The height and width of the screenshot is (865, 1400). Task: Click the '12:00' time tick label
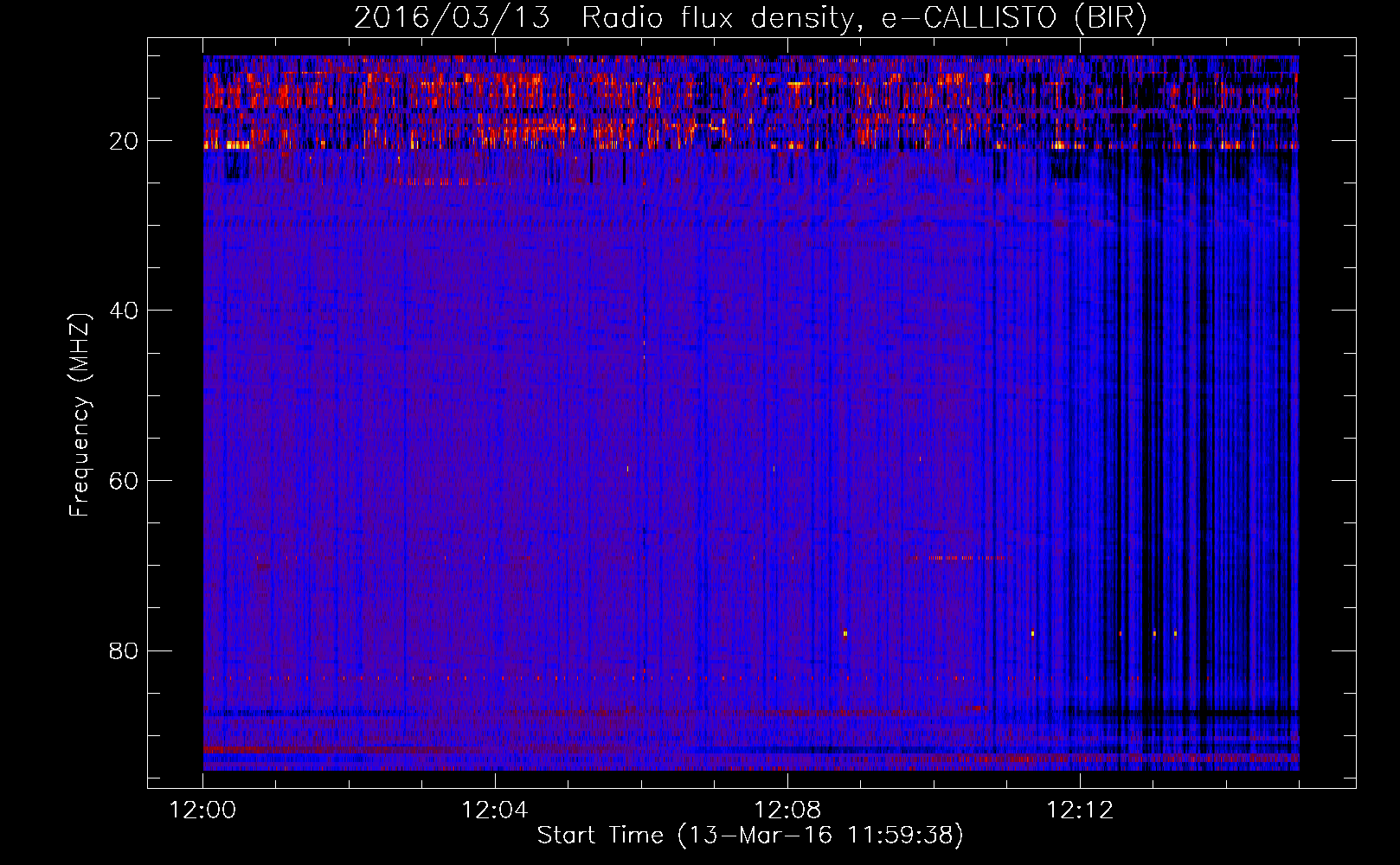click(x=202, y=811)
